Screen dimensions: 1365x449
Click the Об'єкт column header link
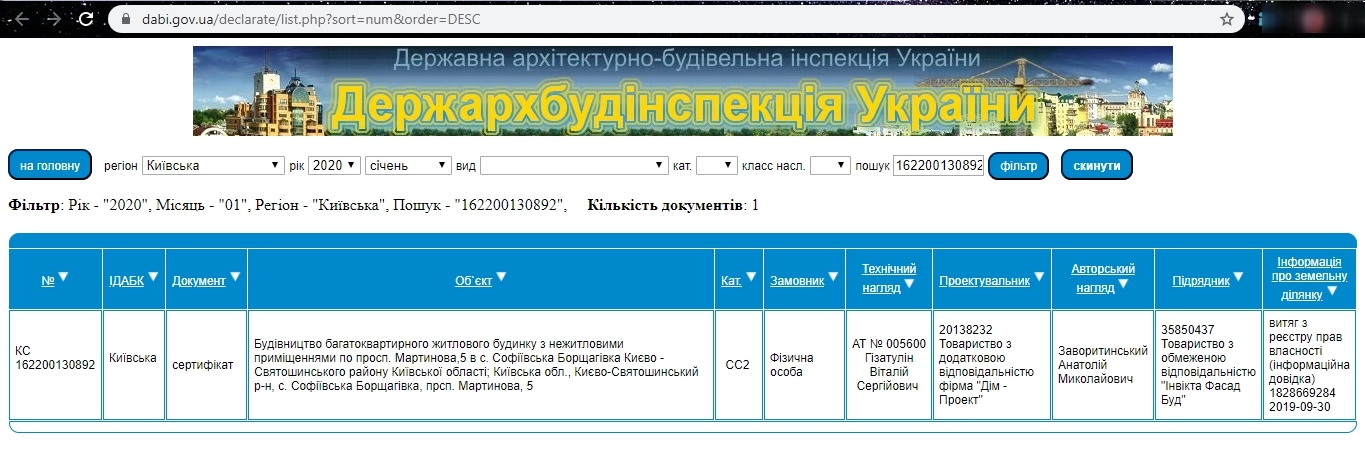473,281
